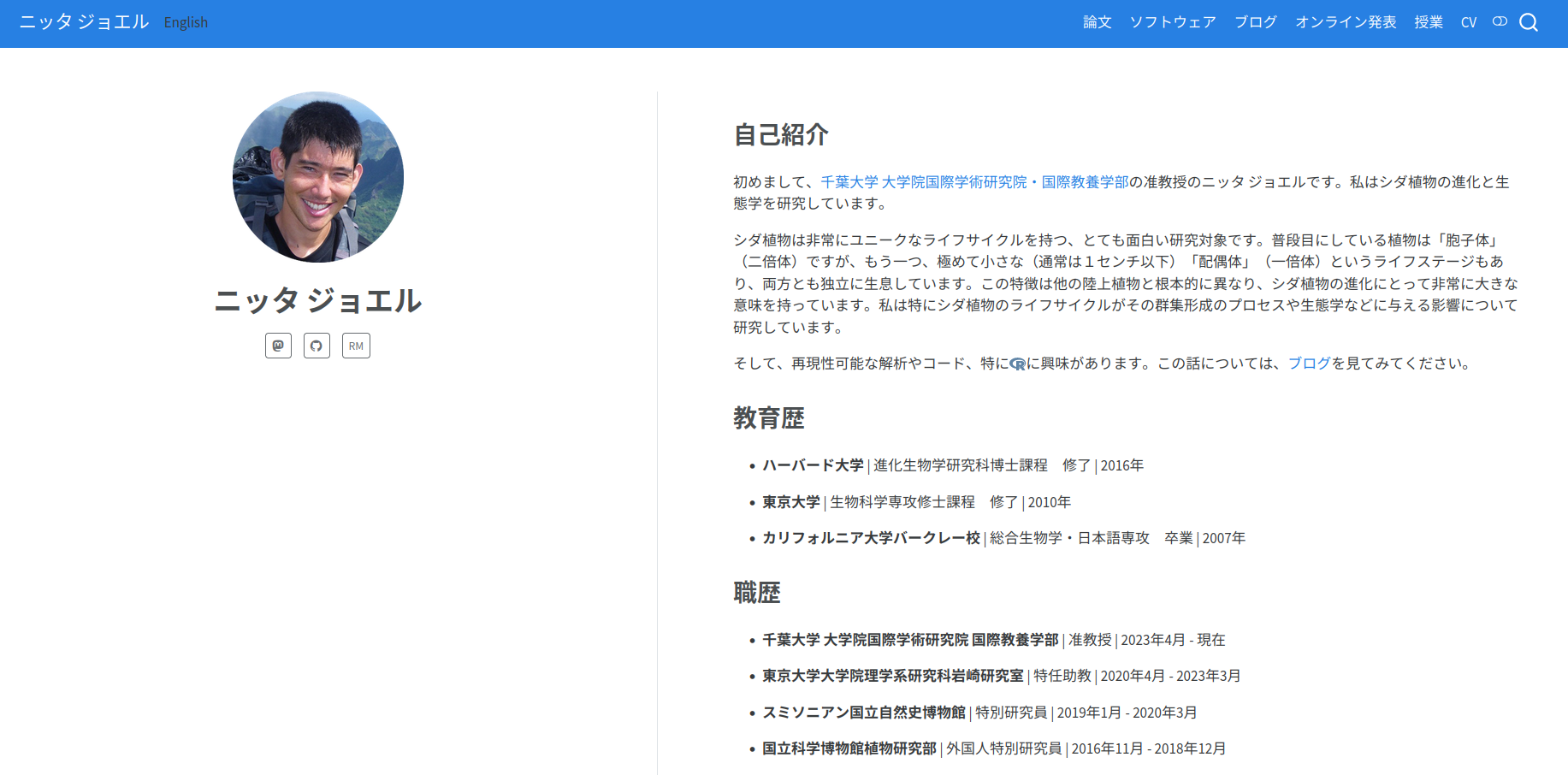Viewport: 1568px width, 775px height.
Task: Follow the 千葉大学 大学院国際学術研究院 link
Action: (x=923, y=182)
